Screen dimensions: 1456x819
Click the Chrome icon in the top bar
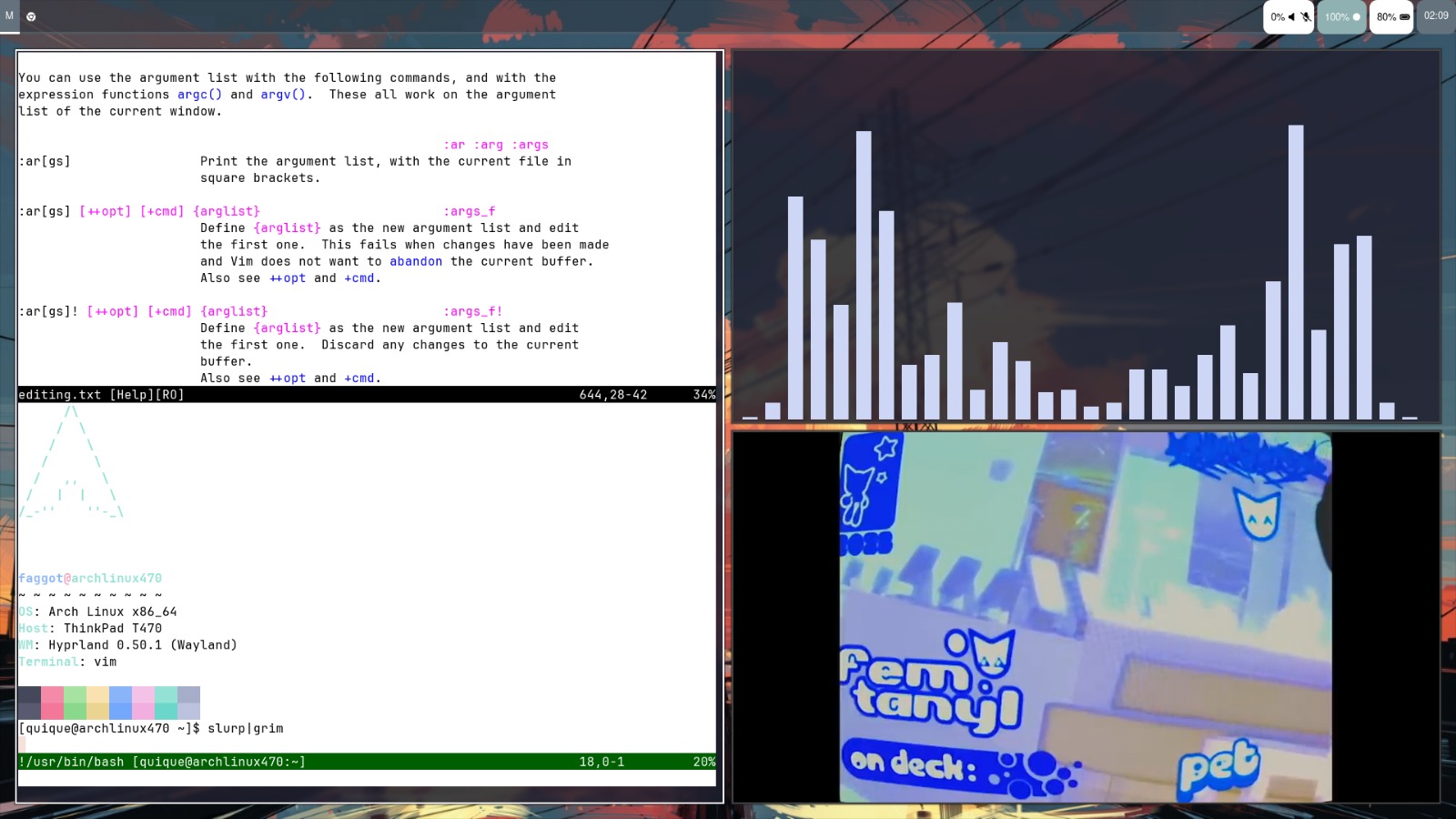point(31,16)
